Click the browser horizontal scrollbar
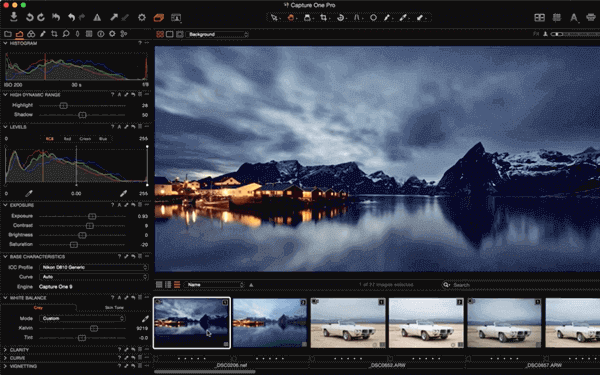Viewport: 600px width, 375px height. coord(205,372)
